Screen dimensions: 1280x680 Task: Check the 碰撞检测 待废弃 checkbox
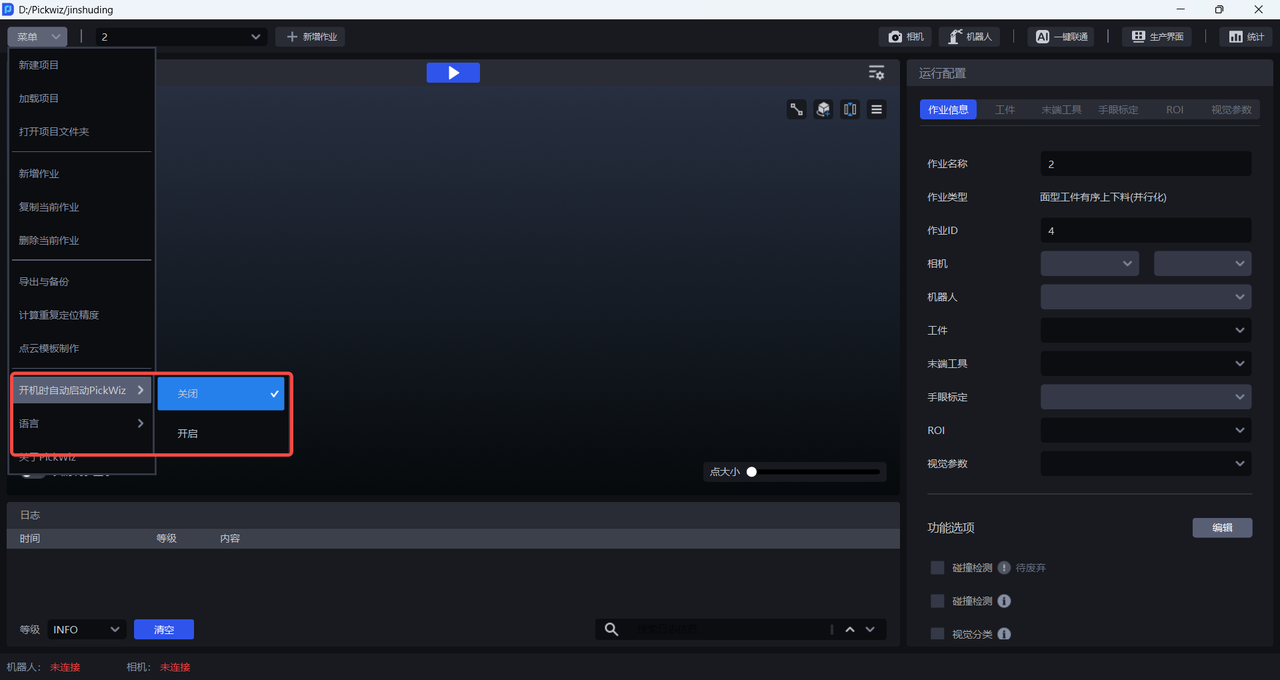click(x=937, y=568)
